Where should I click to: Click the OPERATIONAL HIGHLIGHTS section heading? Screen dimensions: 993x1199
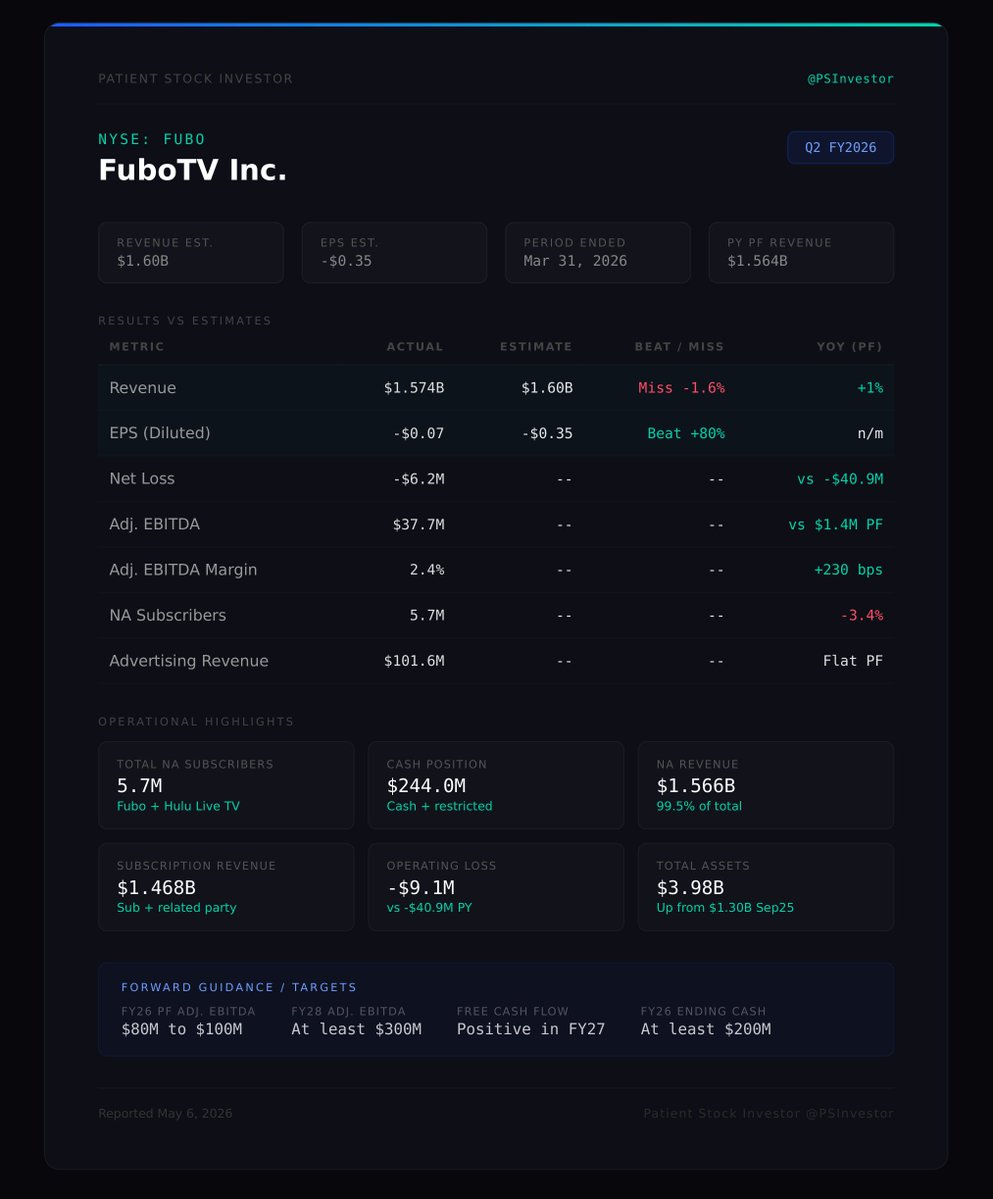196,722
